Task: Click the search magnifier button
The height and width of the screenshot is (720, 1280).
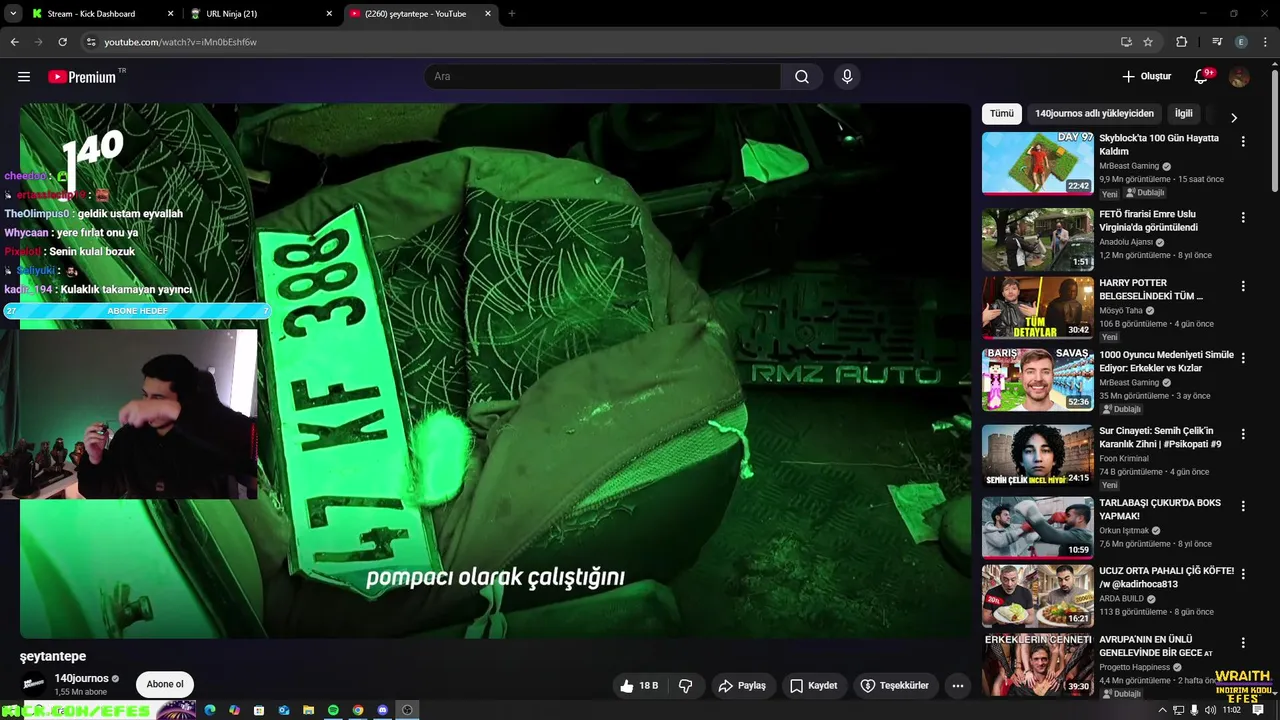Action: tap(802, 77)
